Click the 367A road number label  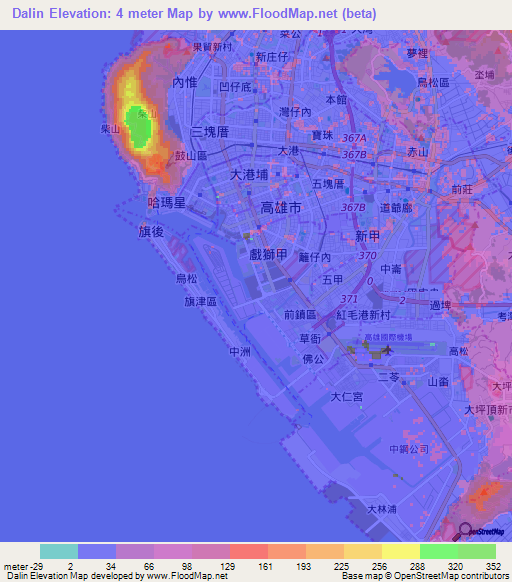click(x=354, y=138)
